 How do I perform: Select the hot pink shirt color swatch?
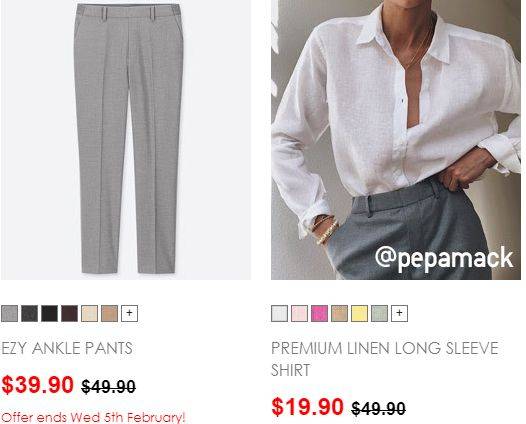click(319, 313)
